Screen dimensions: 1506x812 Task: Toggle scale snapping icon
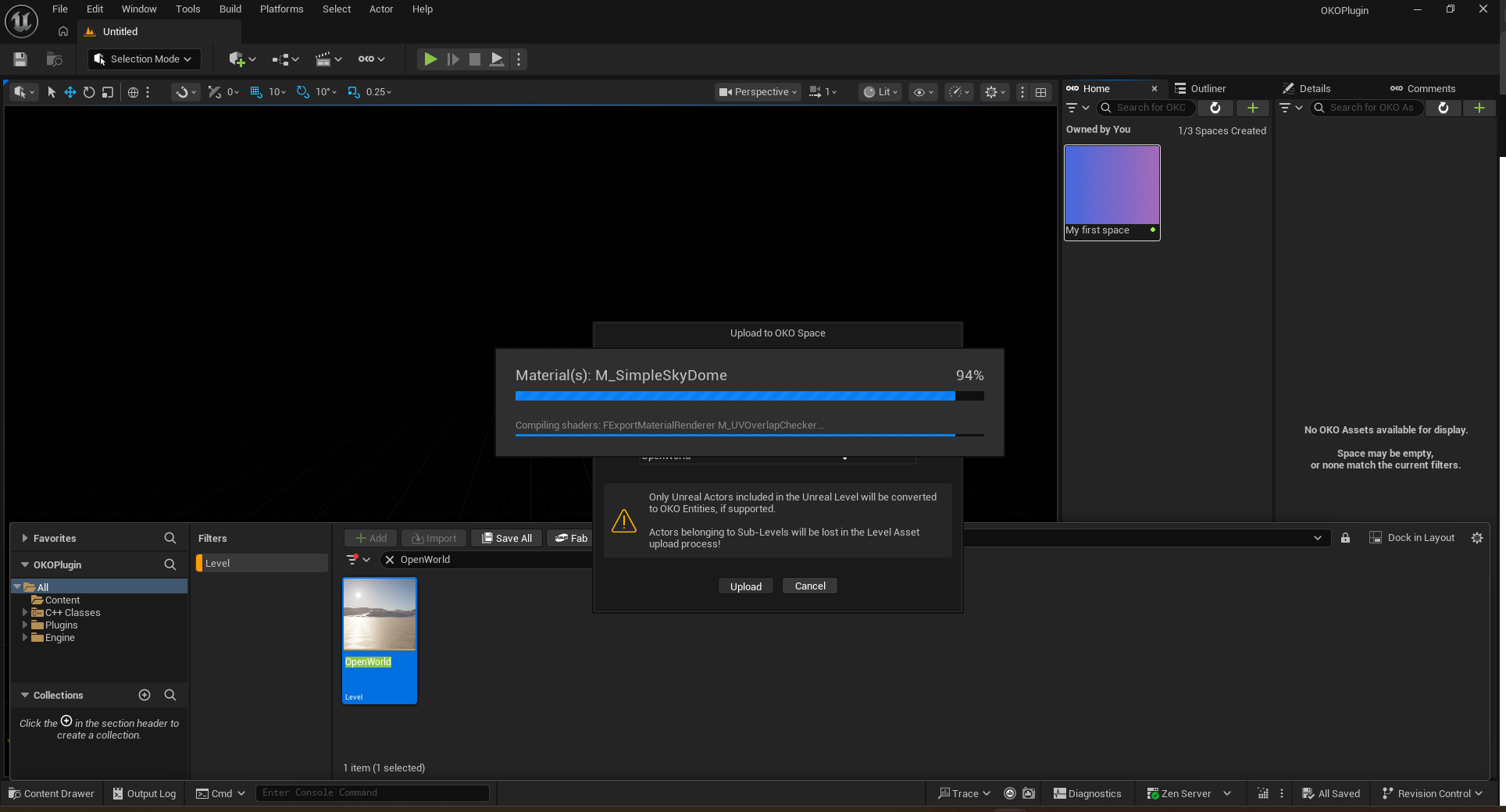click(354, 92)
